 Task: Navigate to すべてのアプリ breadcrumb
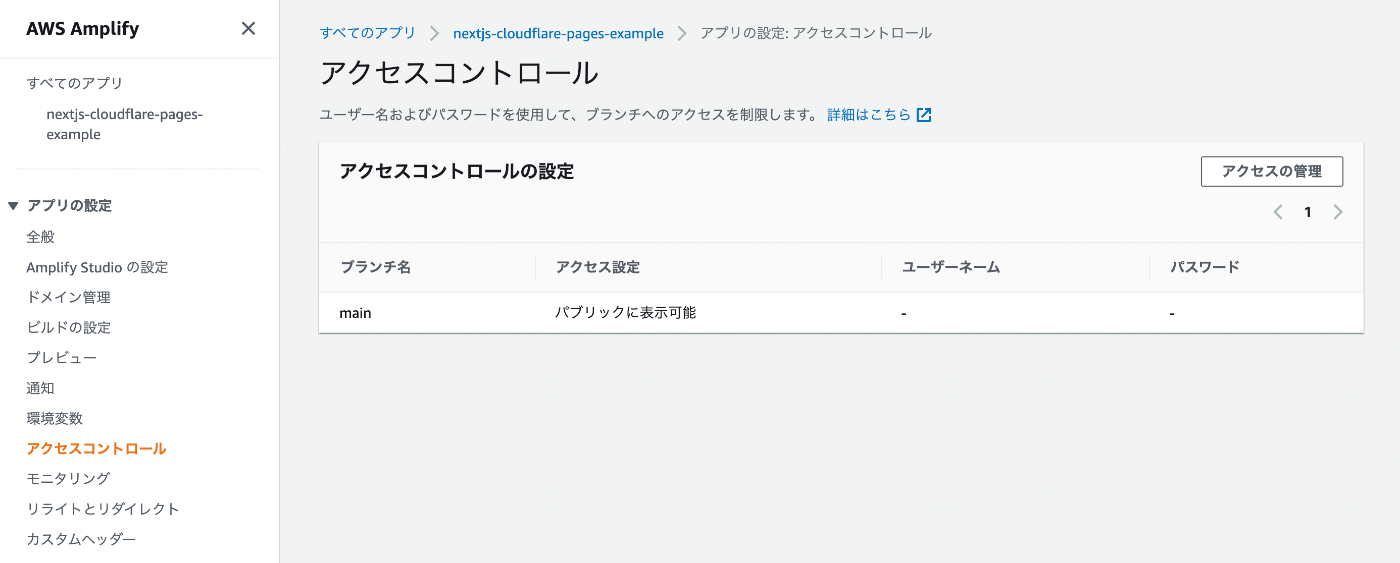pyautogui.click(x=367, y=33)
